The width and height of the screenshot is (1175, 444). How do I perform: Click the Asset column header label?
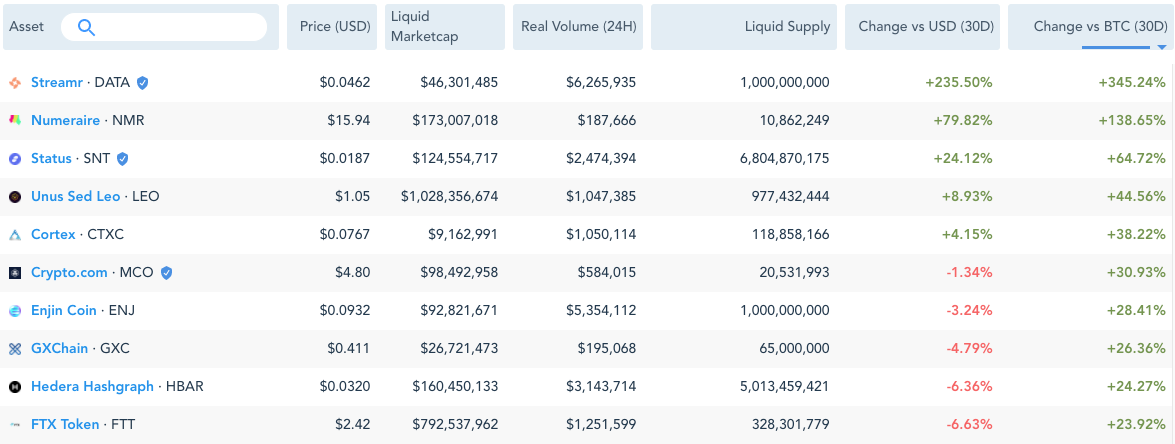pos(26,27)
